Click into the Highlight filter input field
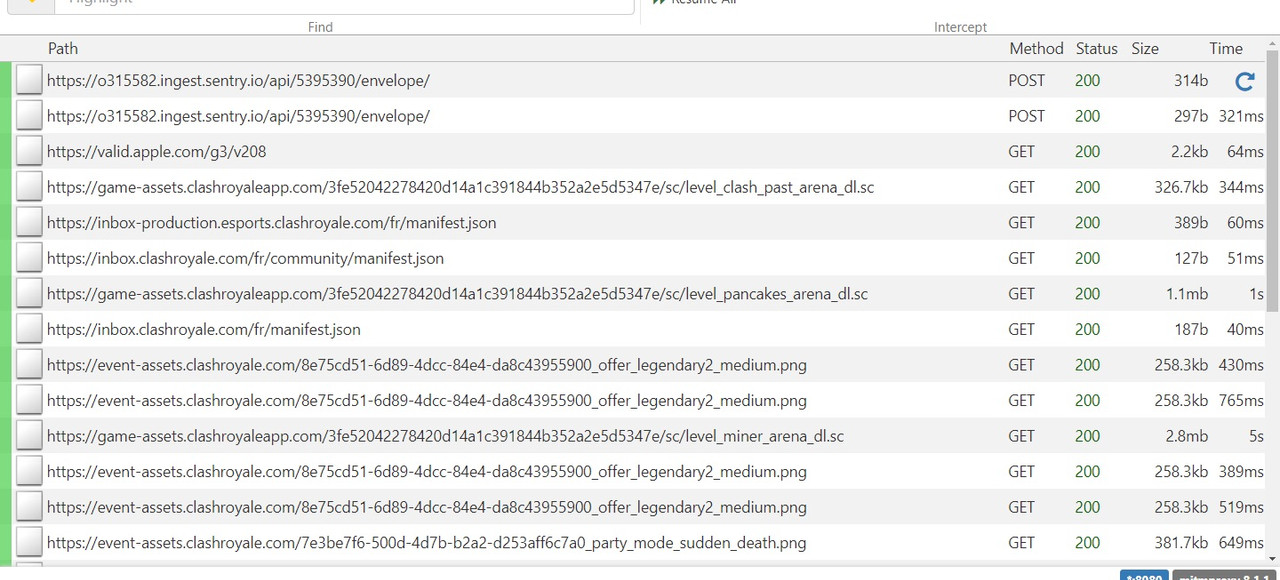The width and height of the screenshot is (1280, 580). 345,4
